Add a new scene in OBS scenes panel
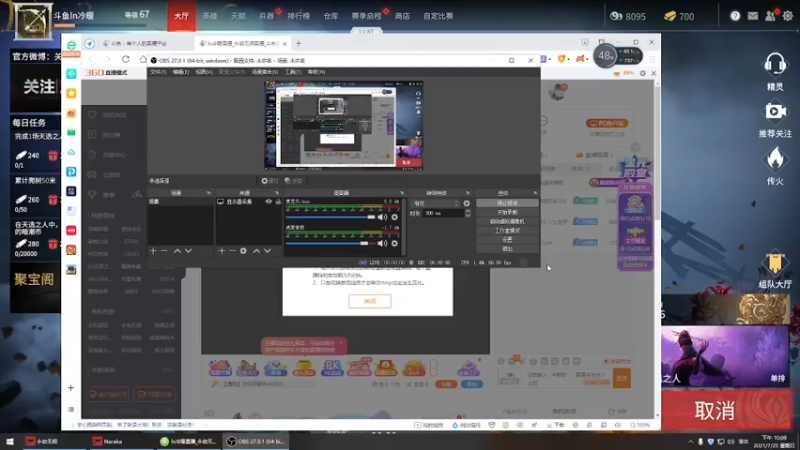This screenshot has width=800, height=450. point(153,251)
